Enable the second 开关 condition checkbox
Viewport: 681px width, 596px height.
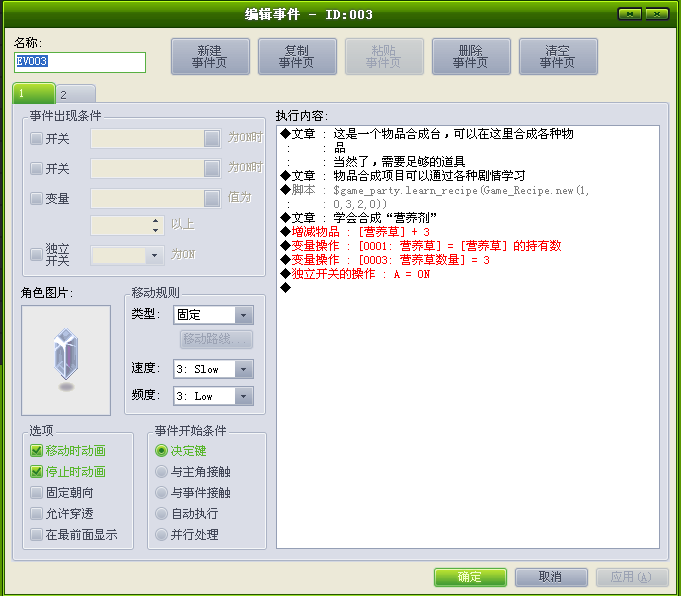[x=36, y=169]
